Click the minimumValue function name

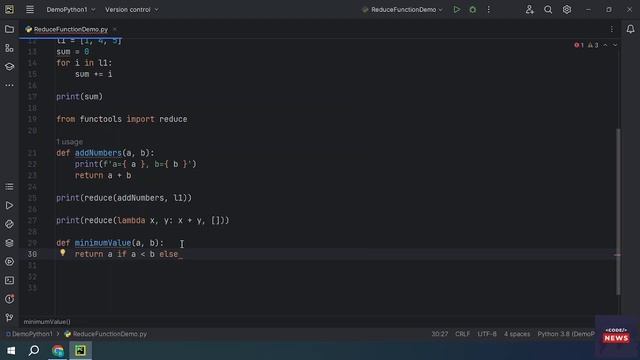(103, 243)
